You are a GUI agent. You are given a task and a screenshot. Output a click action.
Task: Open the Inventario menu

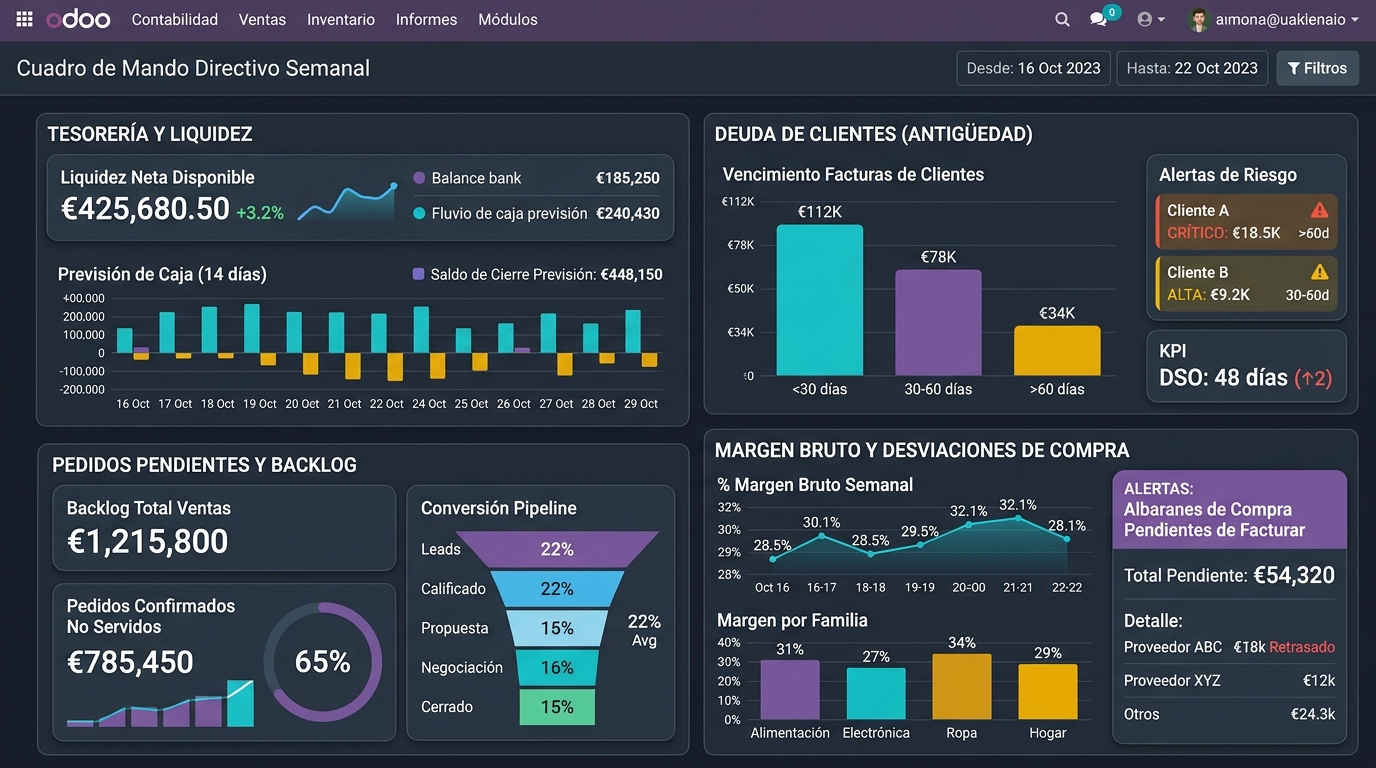click(x=341, y=19)
